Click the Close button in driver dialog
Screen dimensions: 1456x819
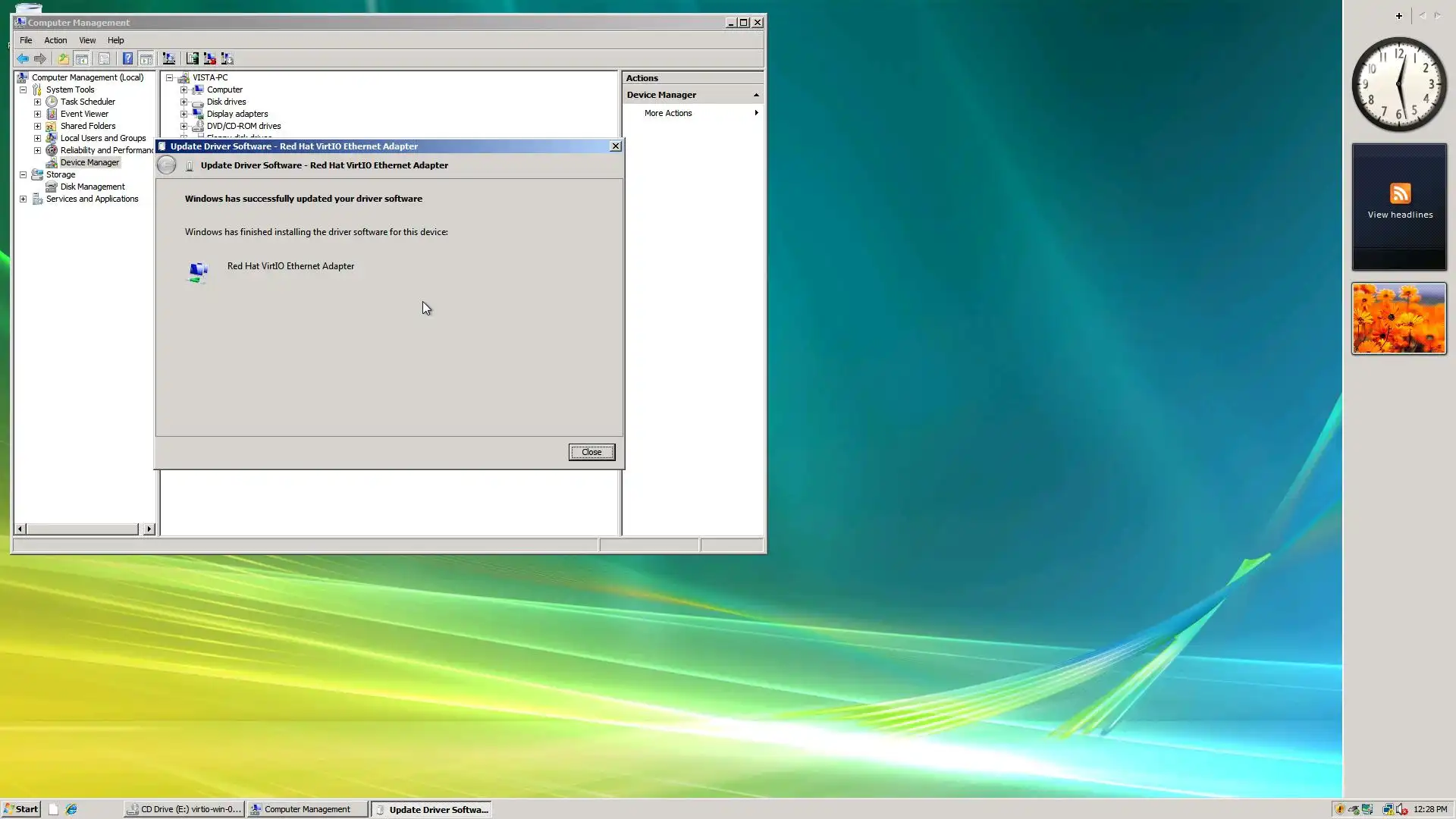(x=591, y=452)
